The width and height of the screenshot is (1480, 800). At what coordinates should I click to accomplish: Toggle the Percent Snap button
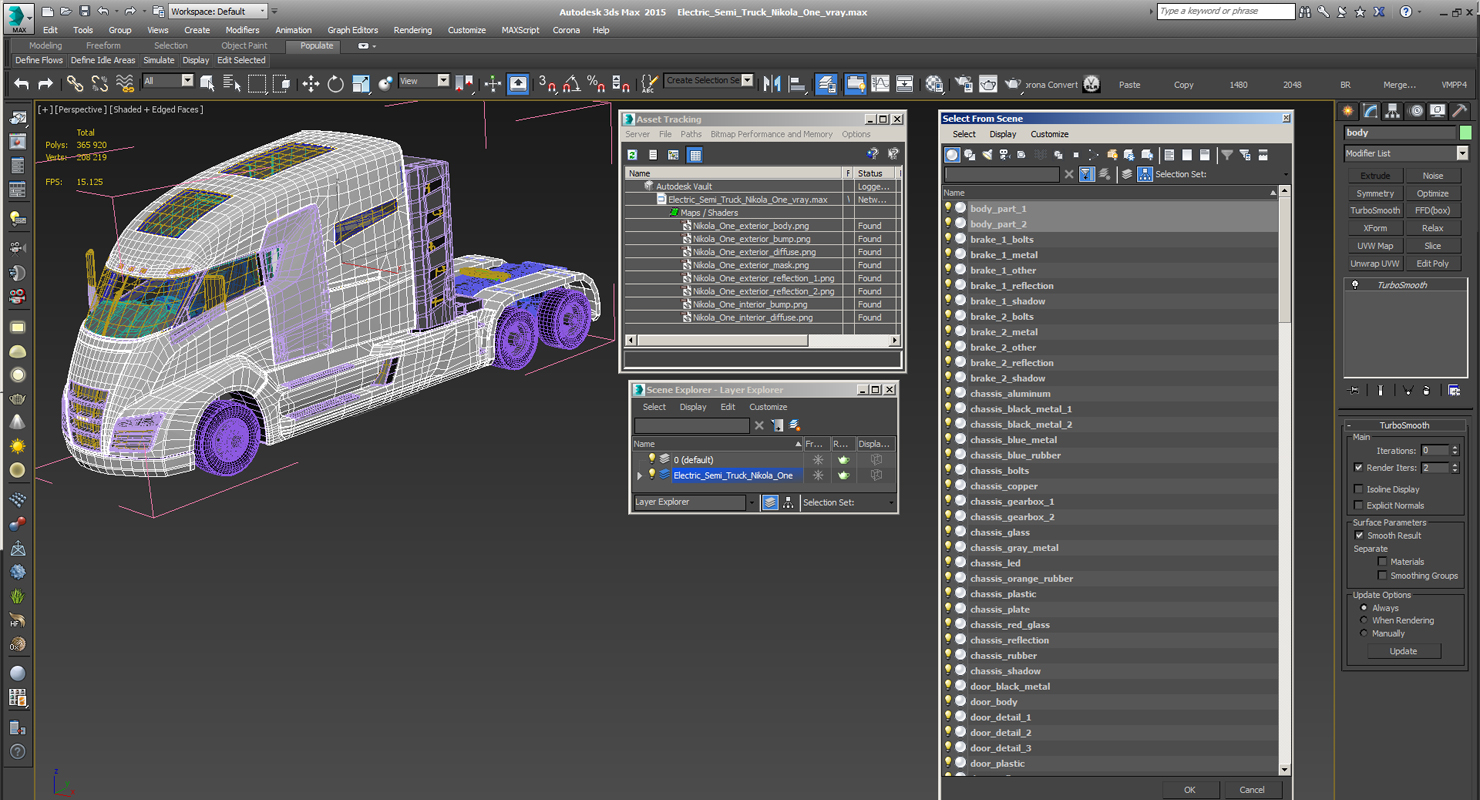click(596, 84)
